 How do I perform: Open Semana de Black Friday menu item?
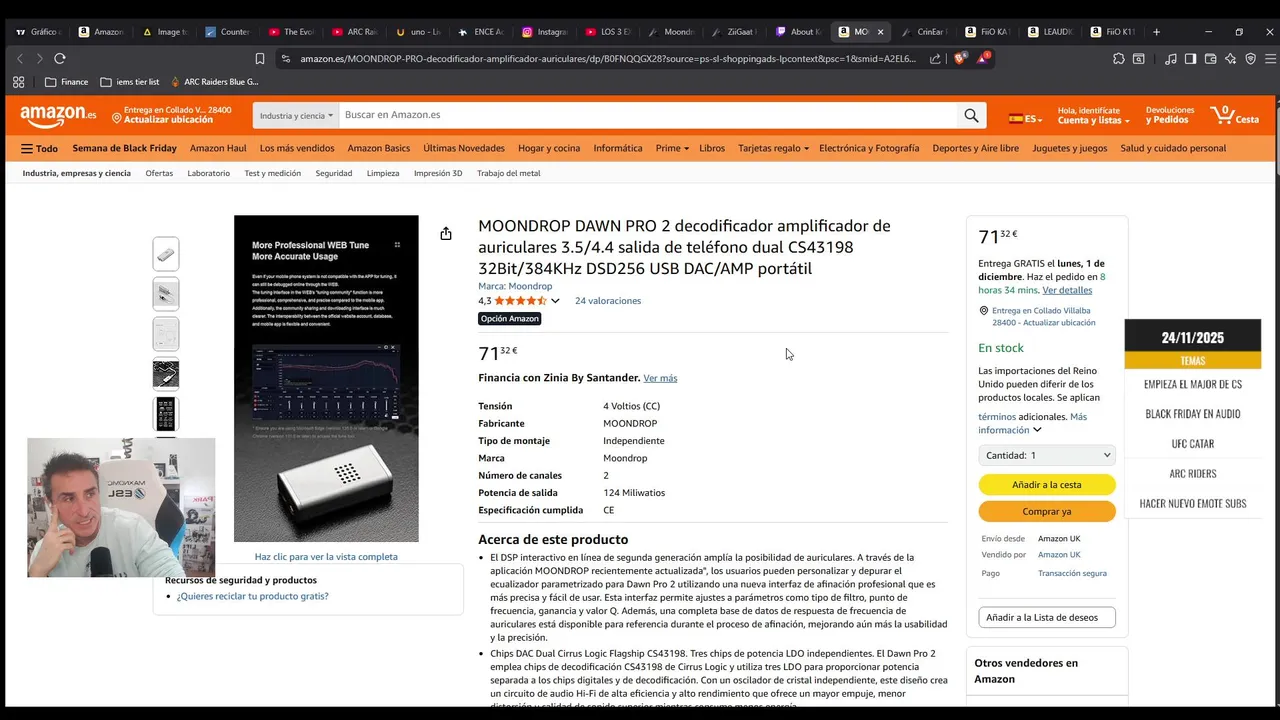[x=124, y=148]
